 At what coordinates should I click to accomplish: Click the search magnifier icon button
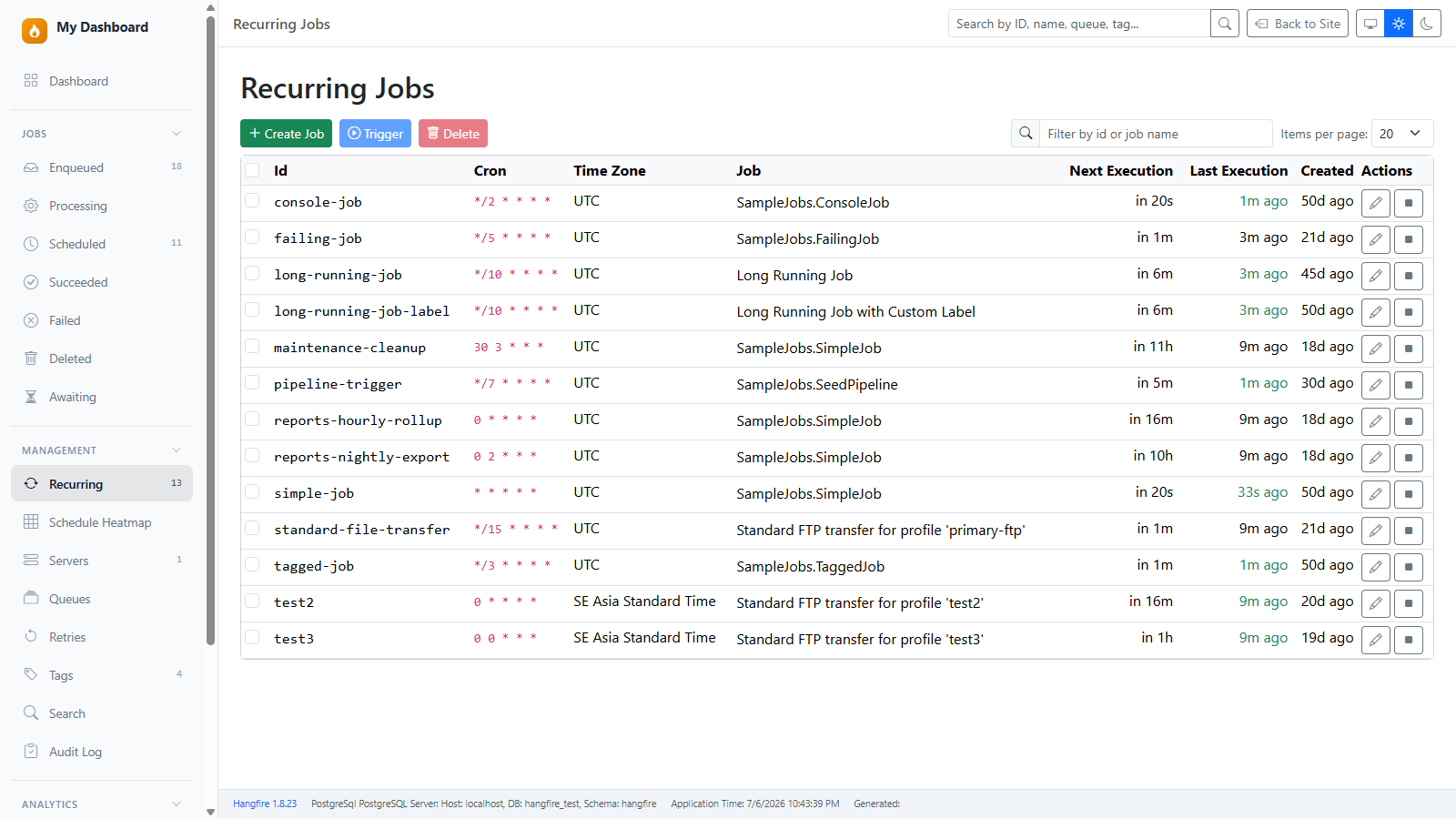(x=1225, y=24)
